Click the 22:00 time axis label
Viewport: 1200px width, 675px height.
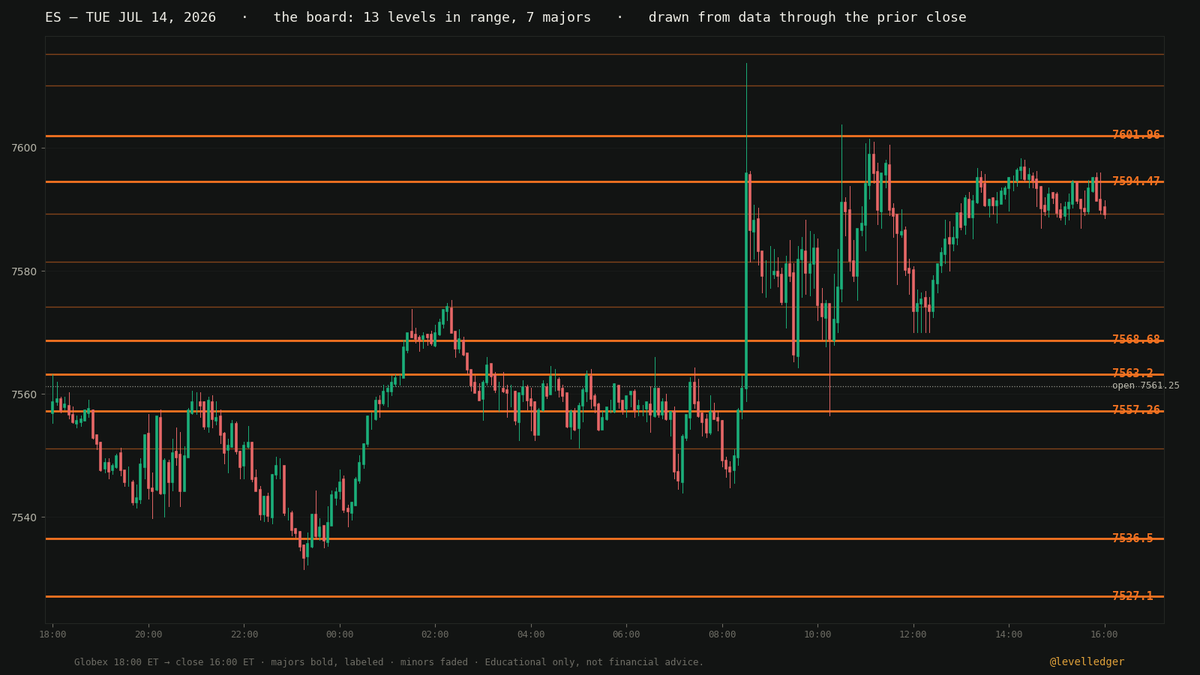(244, 634)
